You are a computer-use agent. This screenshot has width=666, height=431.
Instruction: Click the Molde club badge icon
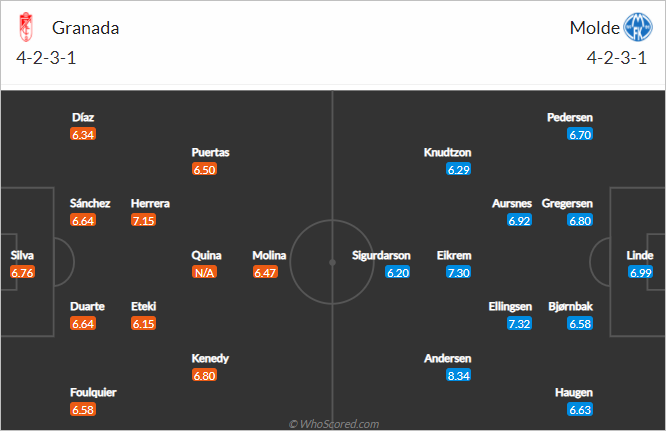click(638, 27)
